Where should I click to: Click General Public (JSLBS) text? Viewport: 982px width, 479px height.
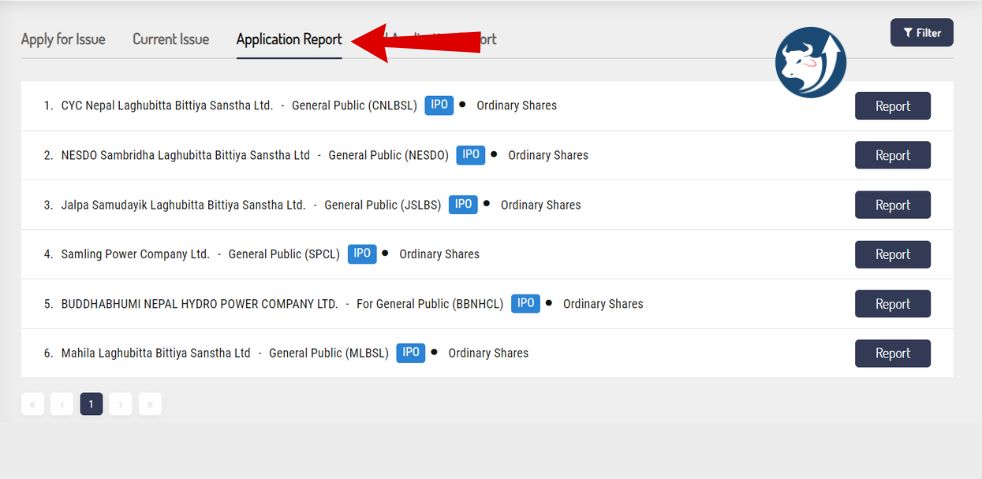point(383,205)
